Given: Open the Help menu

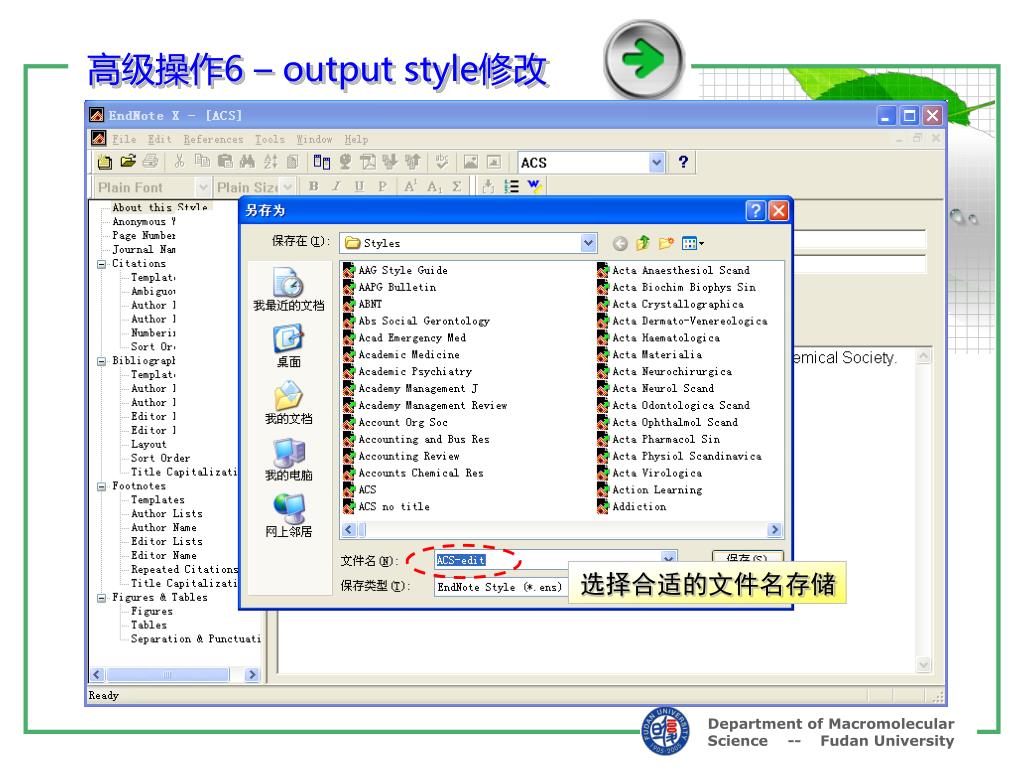Looking at the screenshot, I should [356, 139].
